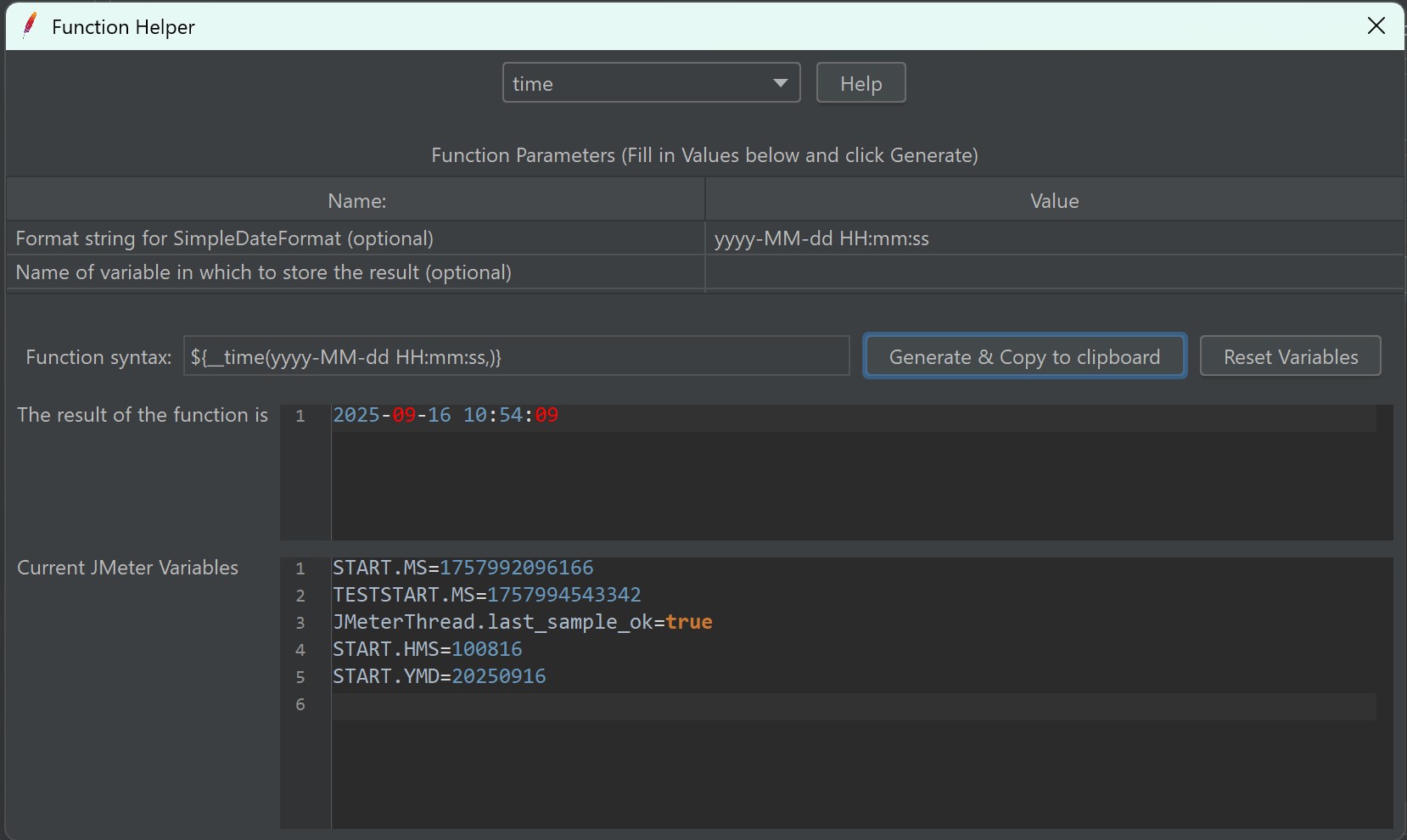
Task: Focus the Function syntax text field
Action: [516, 356]
